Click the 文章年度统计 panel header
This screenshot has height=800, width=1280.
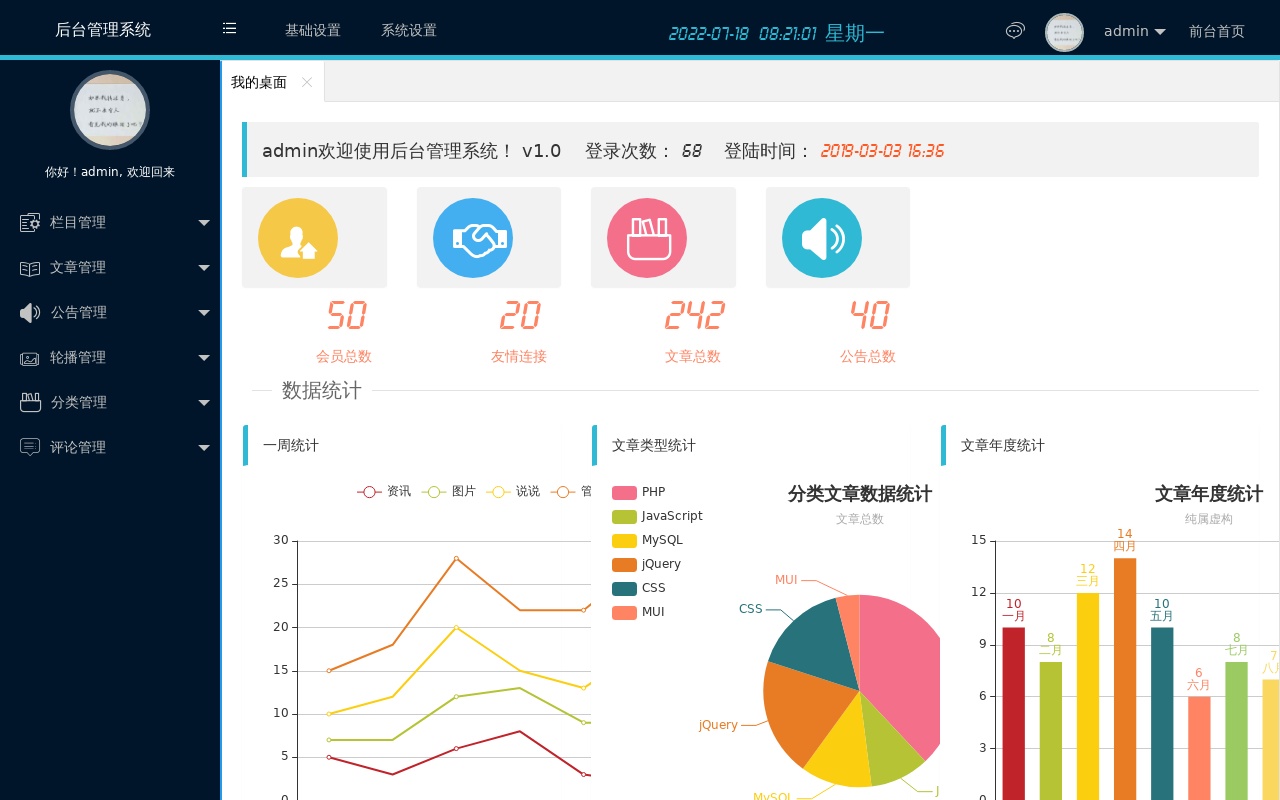[1110, 445]
